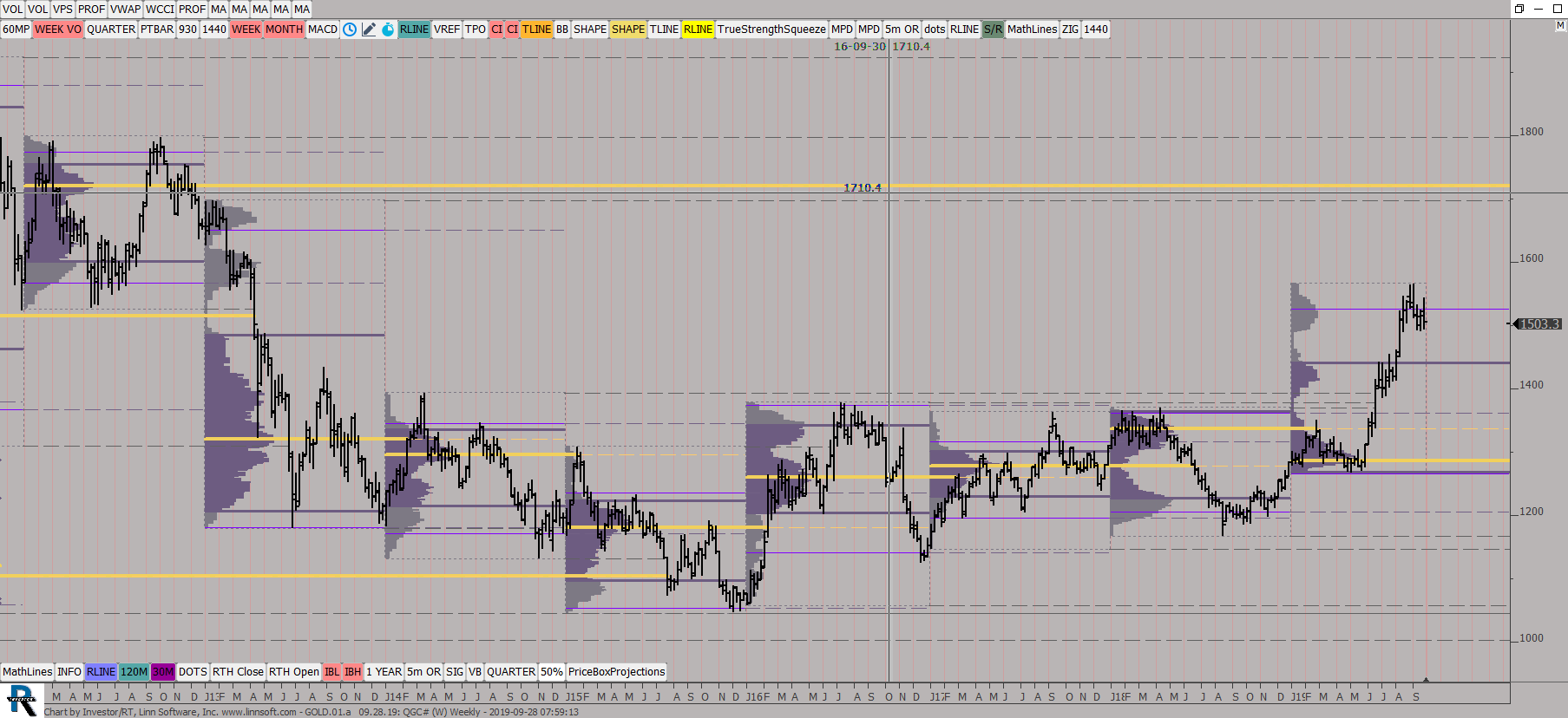Click the blue clock icon in the toolbar

click(350, 29)
